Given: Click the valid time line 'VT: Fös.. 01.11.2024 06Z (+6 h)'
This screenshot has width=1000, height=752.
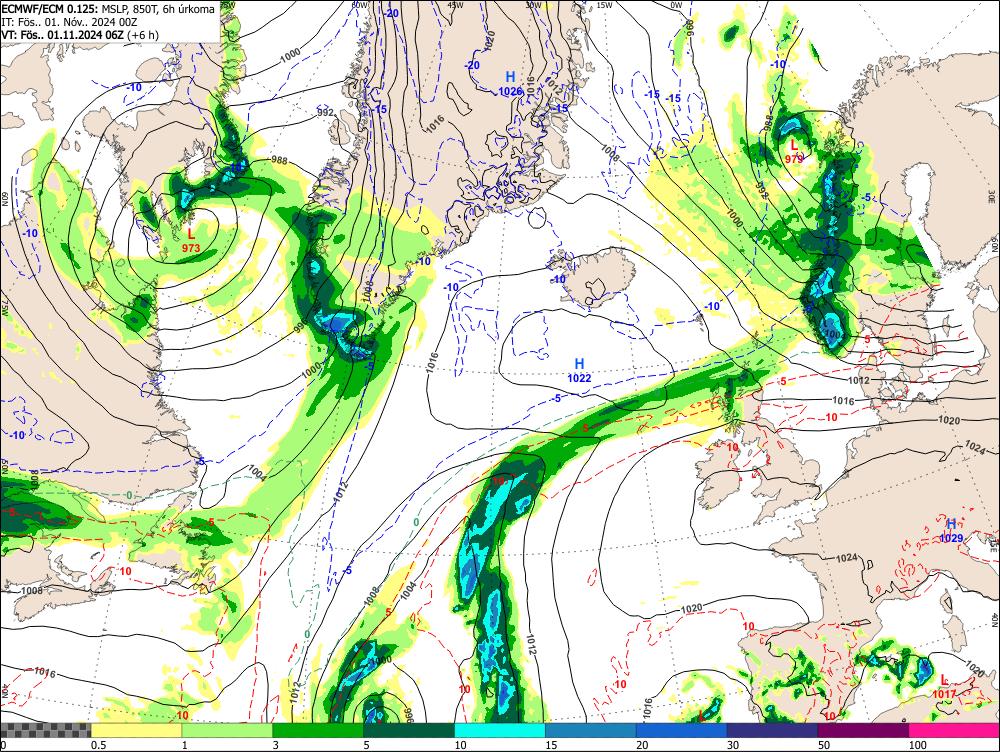Looking at the screenshot, I should pos(80,34).
